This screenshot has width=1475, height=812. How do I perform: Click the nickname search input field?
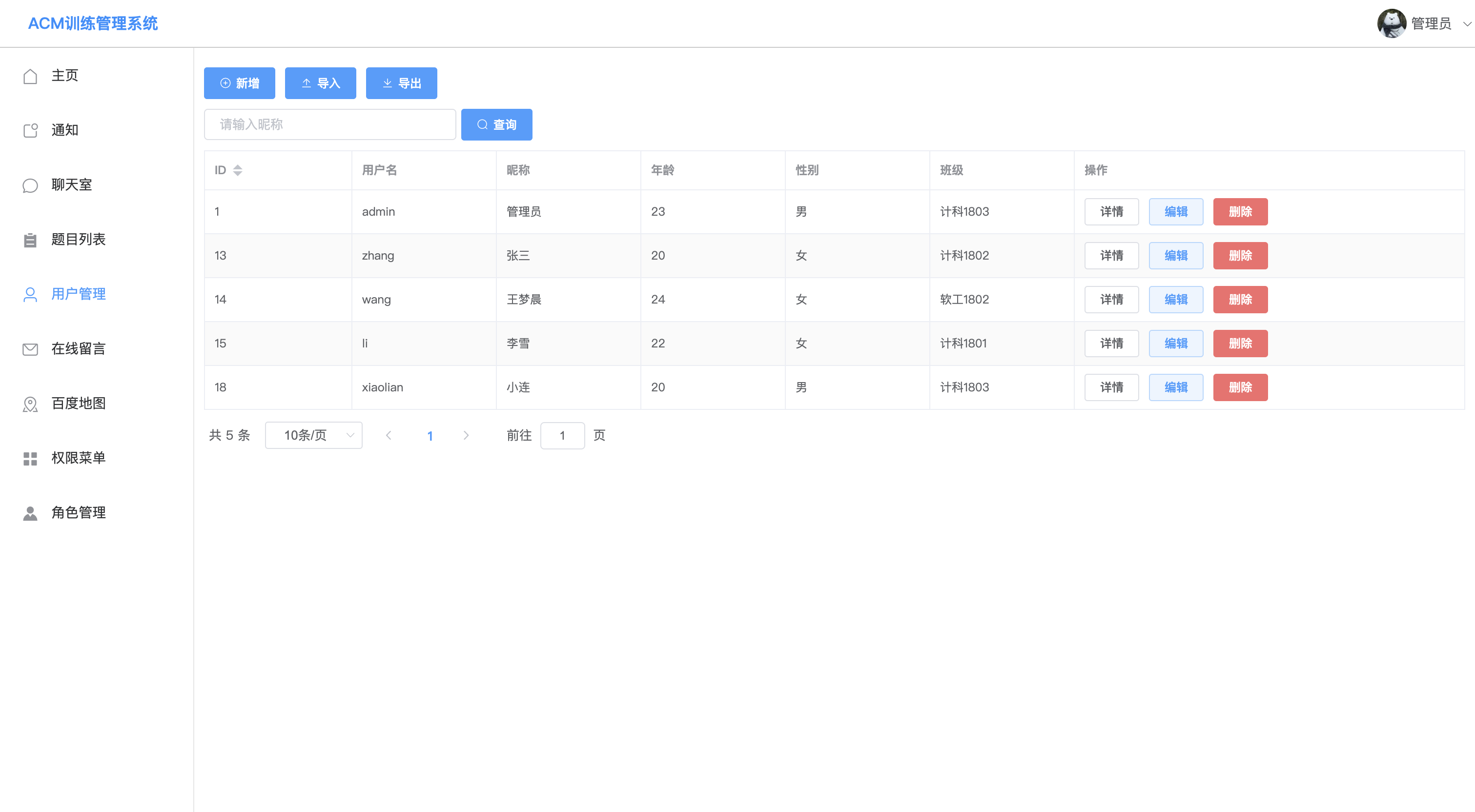330,124
